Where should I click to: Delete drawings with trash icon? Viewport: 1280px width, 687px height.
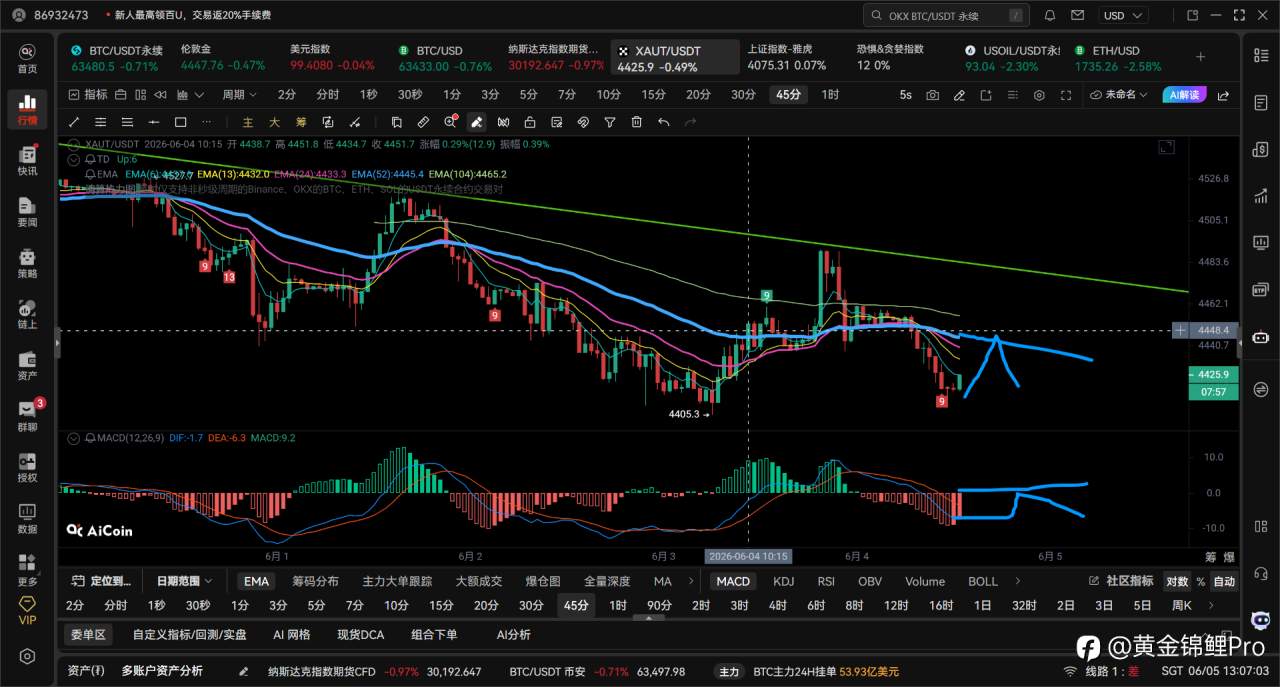coord(637,122)
